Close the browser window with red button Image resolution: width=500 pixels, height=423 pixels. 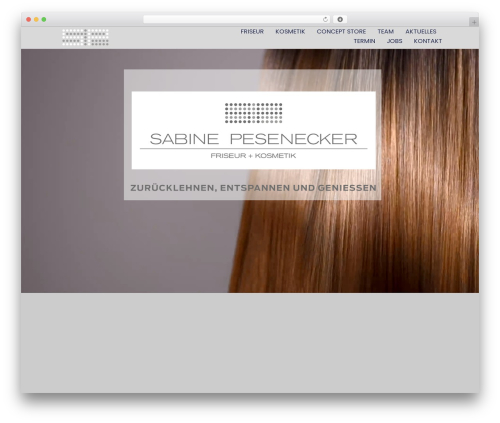[29, 19]
